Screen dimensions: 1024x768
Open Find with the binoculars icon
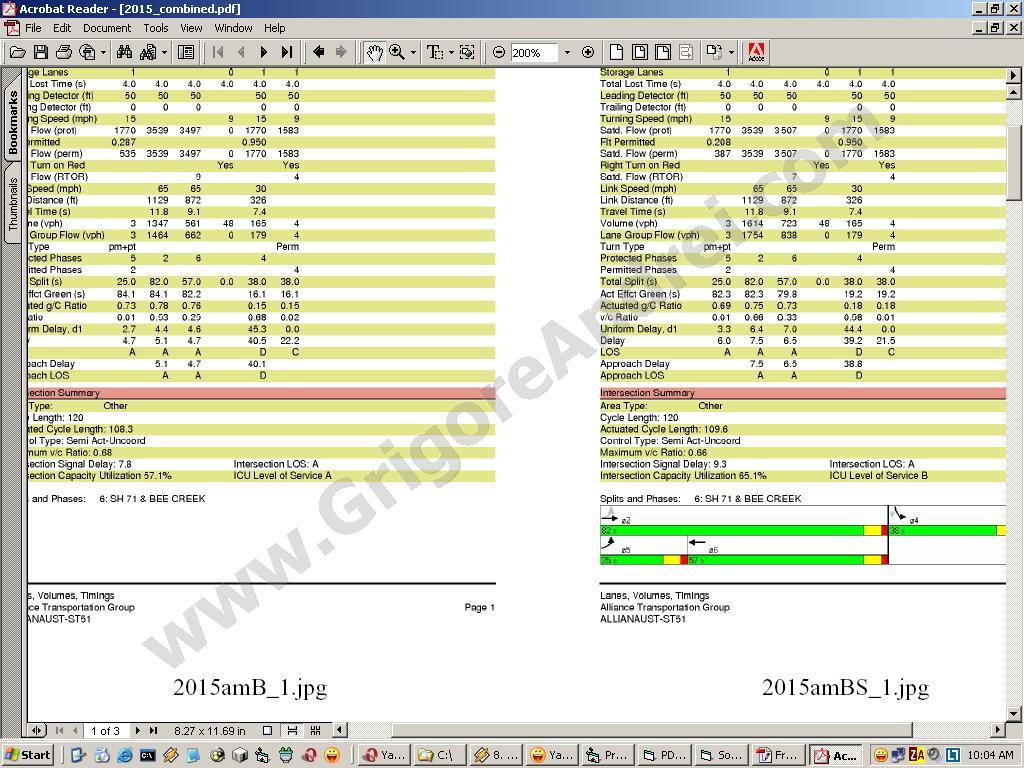pyautogui.click(x=124, y=52)
